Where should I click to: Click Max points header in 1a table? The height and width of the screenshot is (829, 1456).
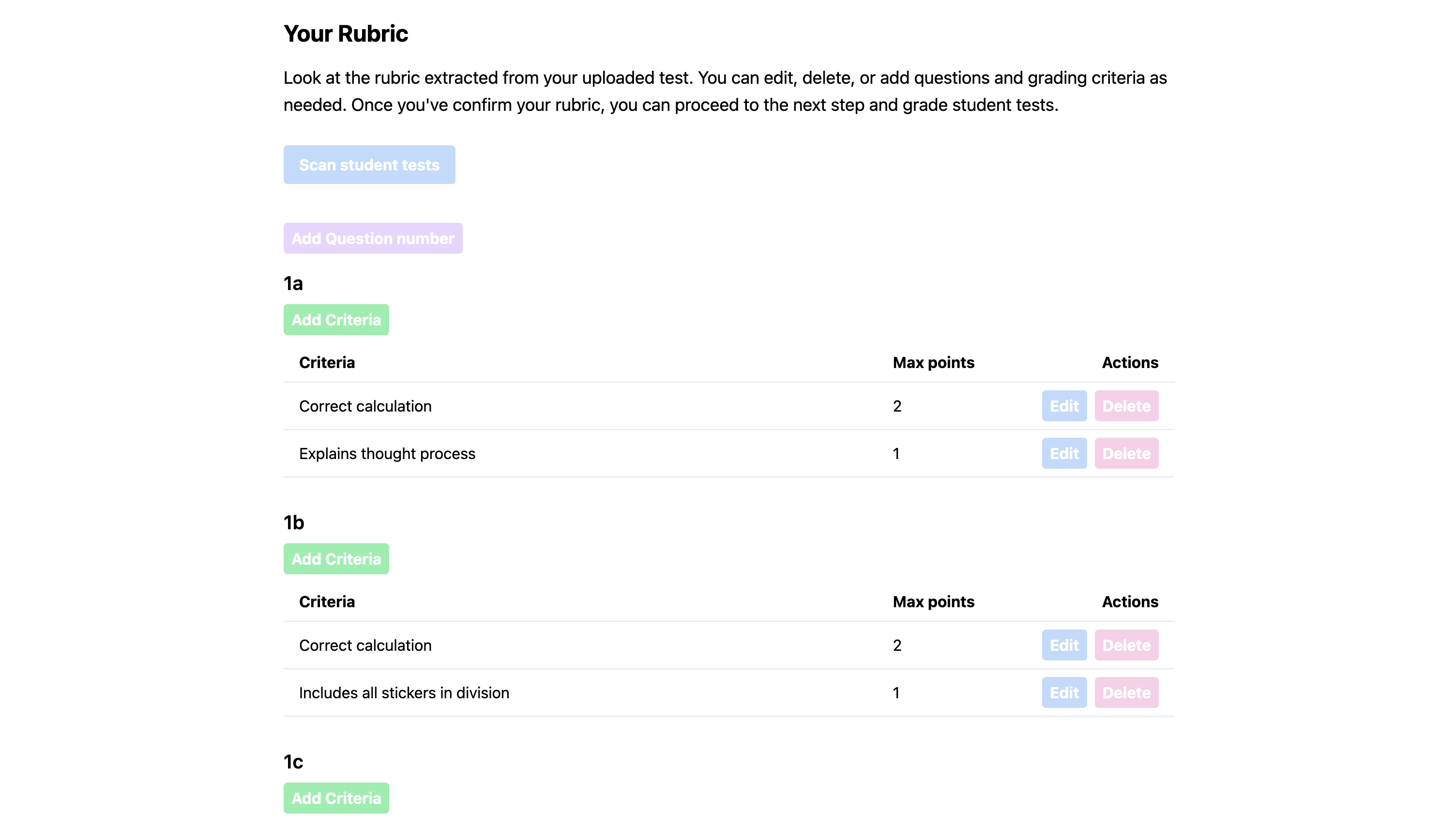click(x=933, y=363)
